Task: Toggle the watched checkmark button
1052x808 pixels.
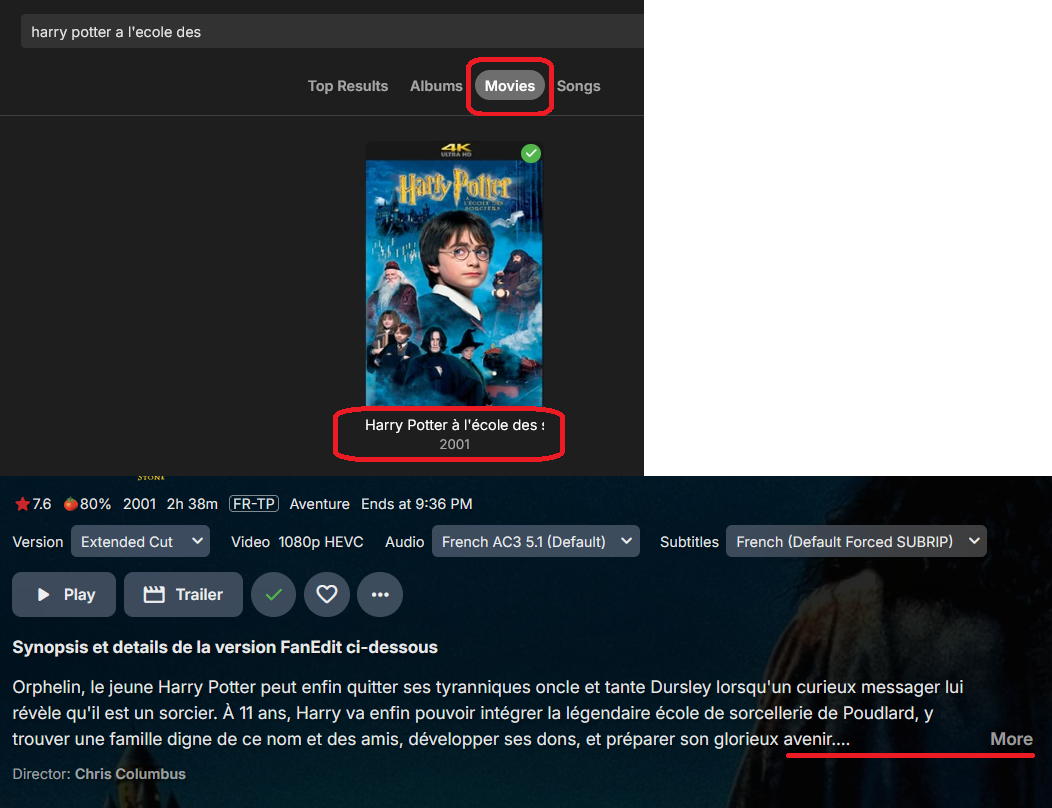Action: click(x=273, y=595)
